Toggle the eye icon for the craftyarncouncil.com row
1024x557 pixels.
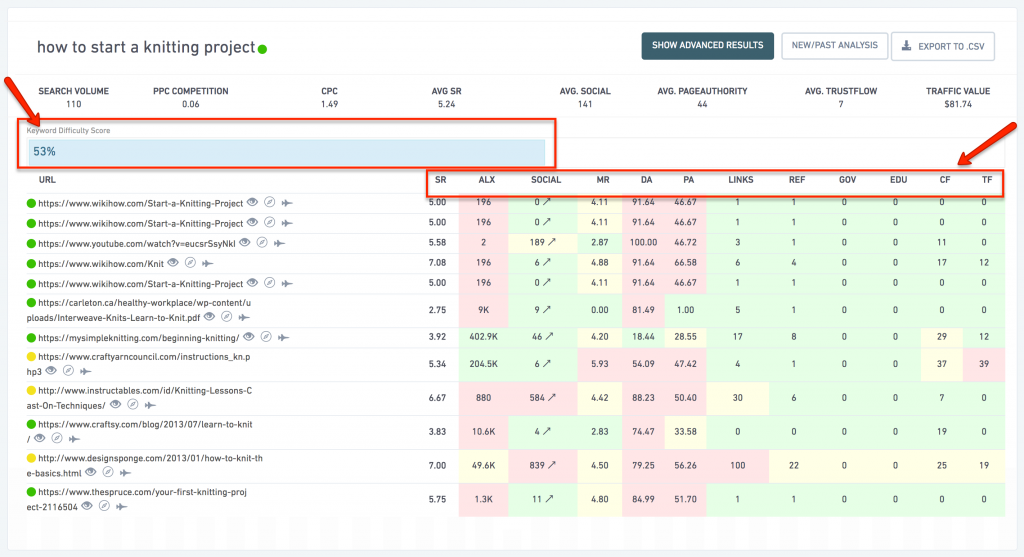tap(51, 371)
